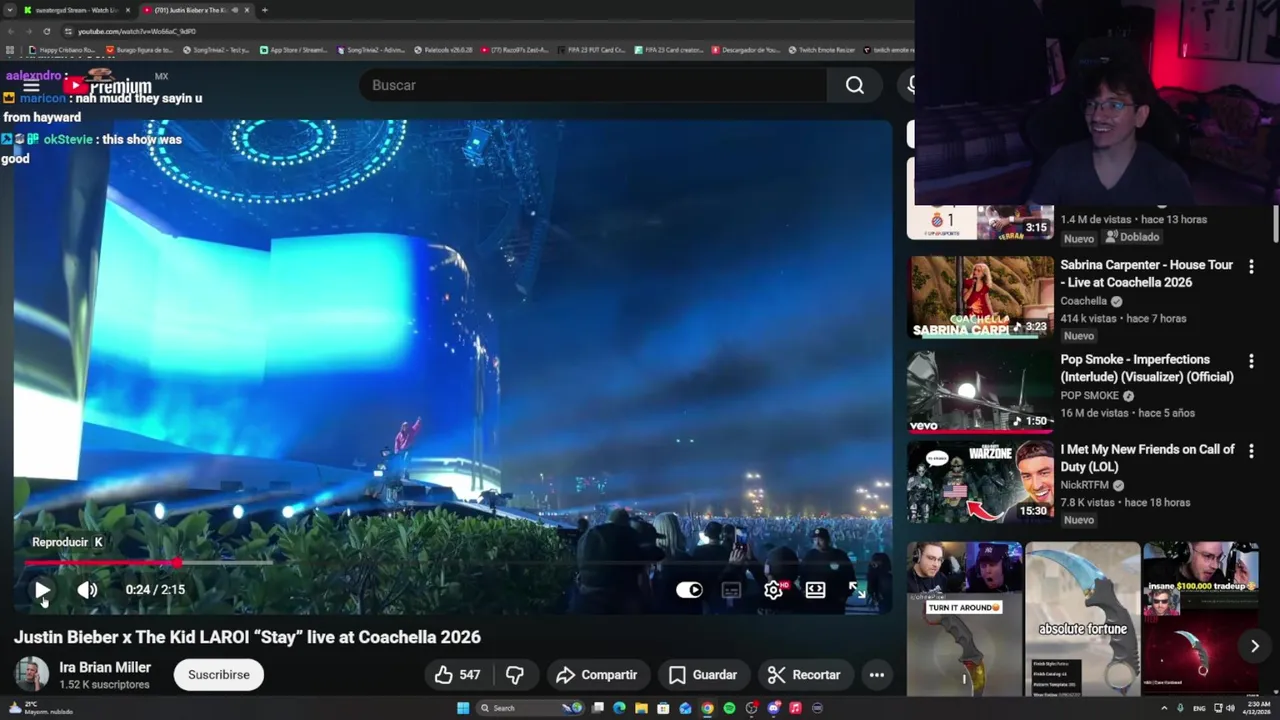Open the Twitch Emote Resizer bookmark

821,49
